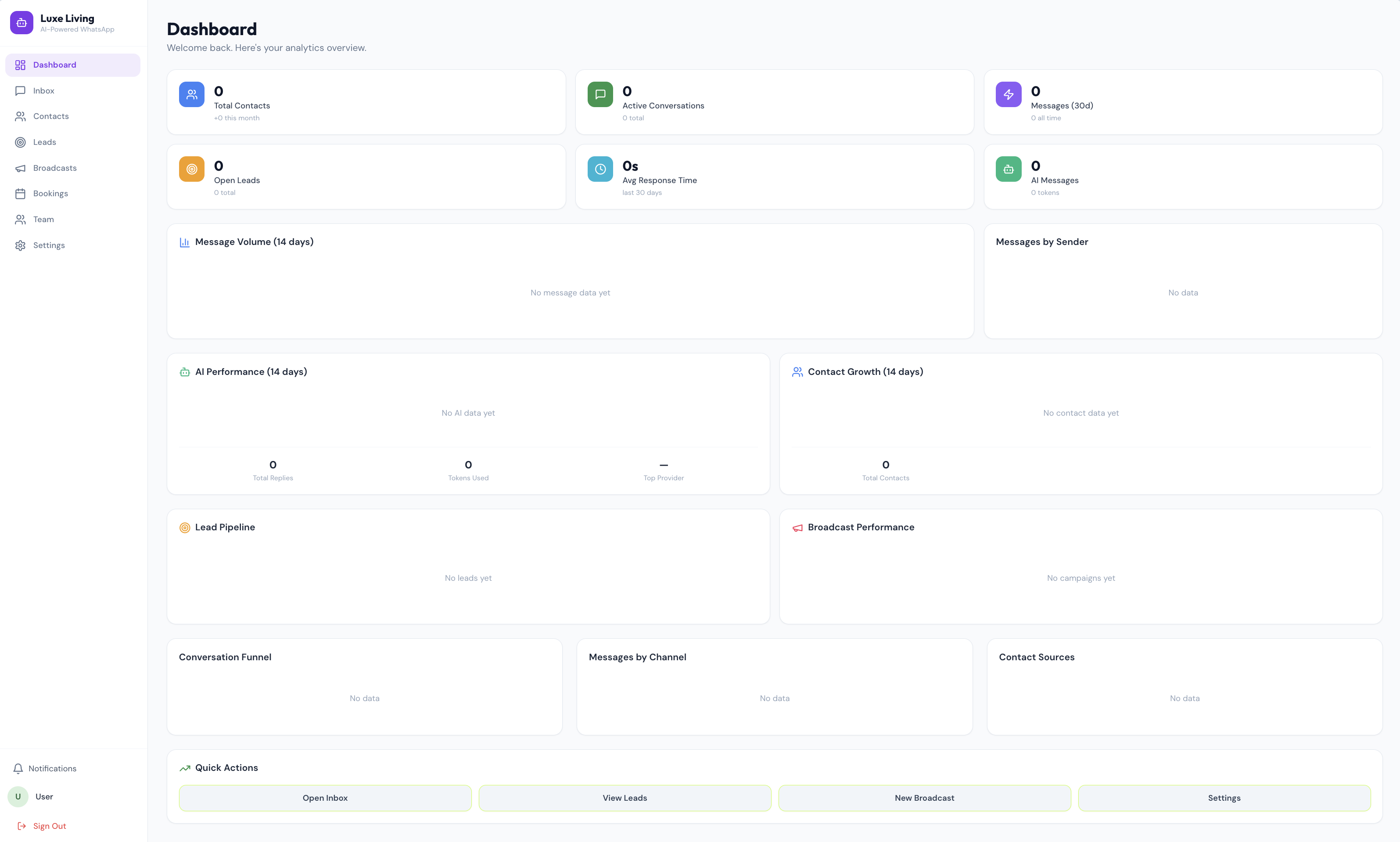Click the Notifications bell icon
The image size is (1400, 842).
(19, 768)
